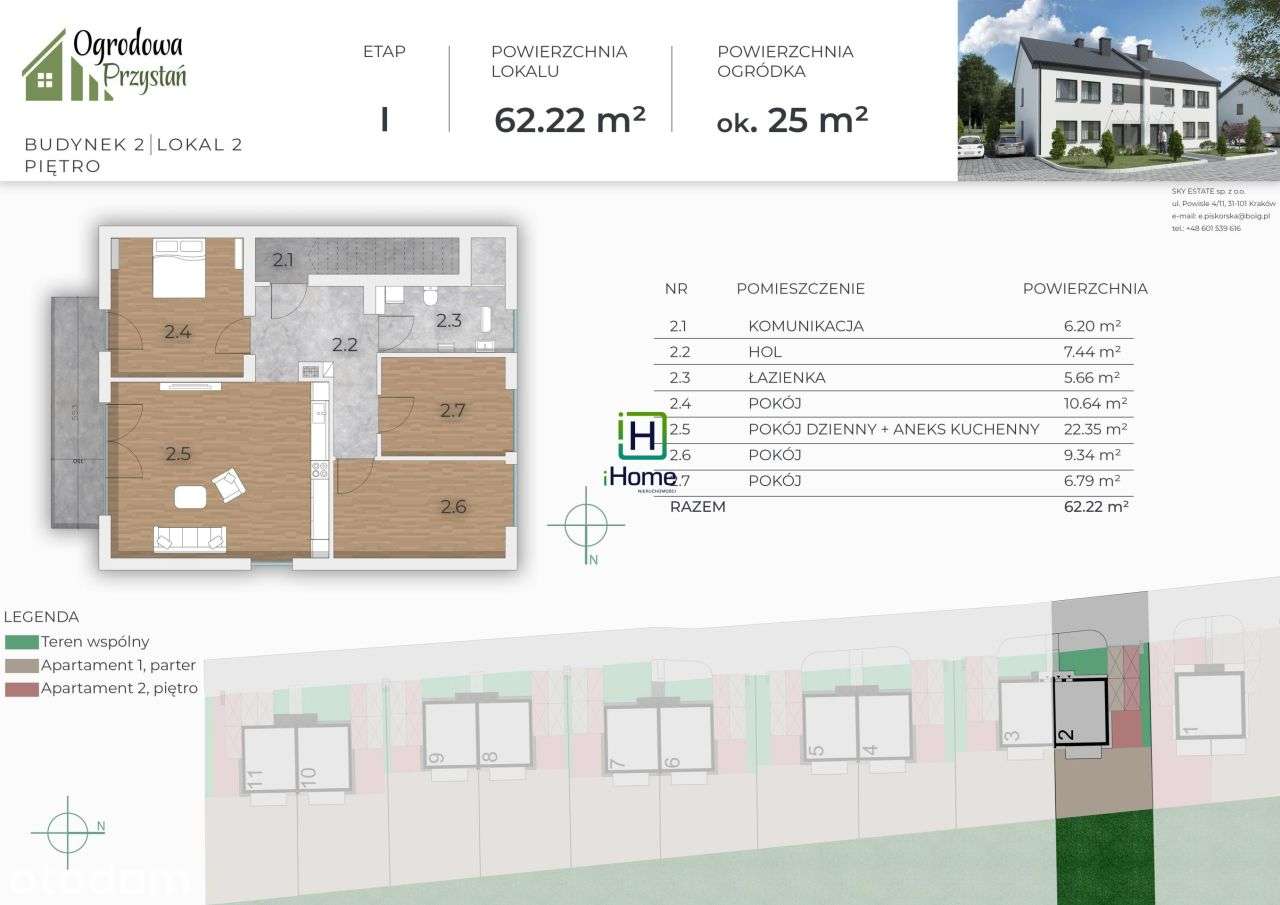Viewport: 1280px width, 905px height.
Task: Click the POMIESZCZENIE column header
Action: pos(800,289)
